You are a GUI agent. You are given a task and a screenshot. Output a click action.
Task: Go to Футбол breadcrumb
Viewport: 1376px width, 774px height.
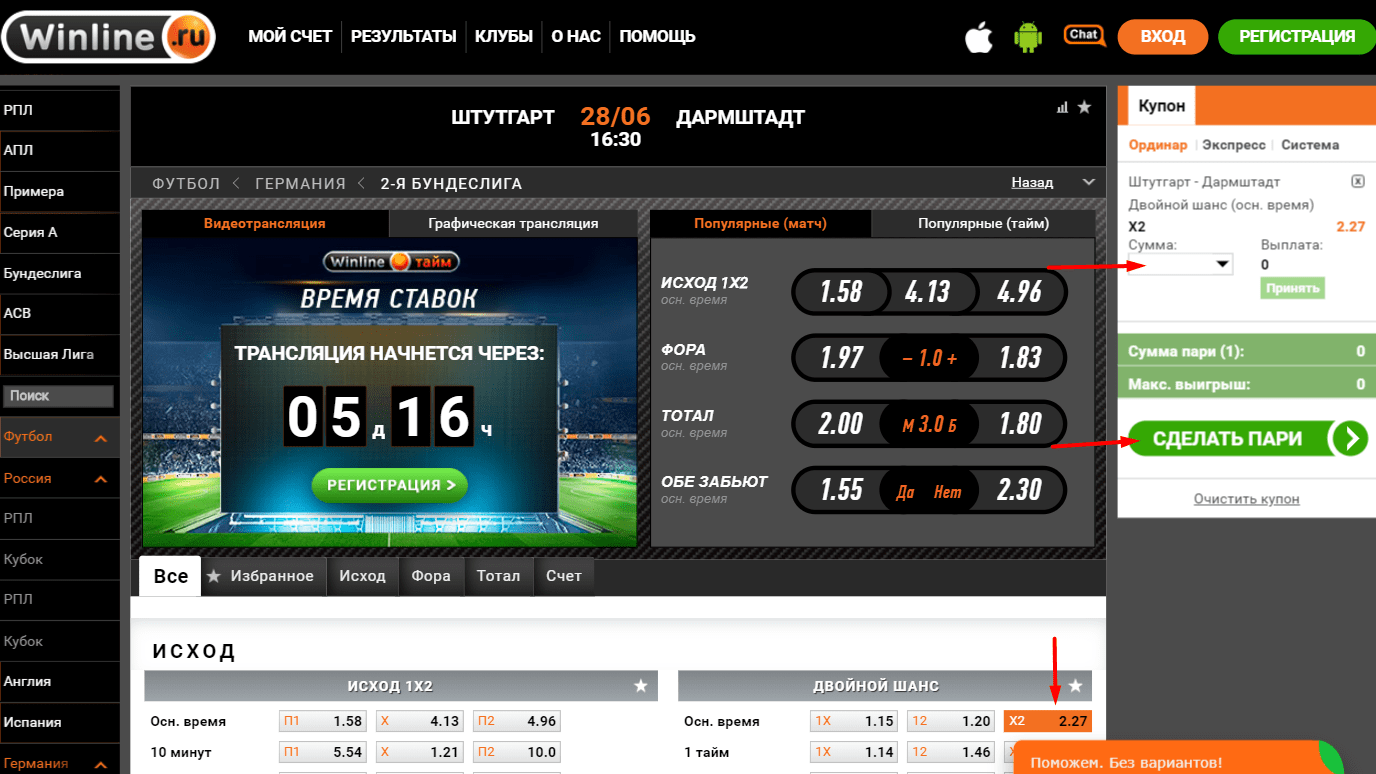click(x=186, y=183)
